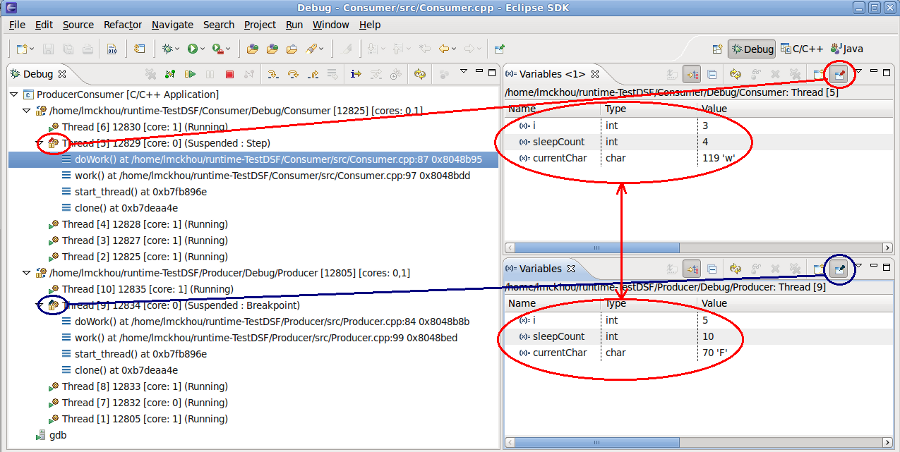Click the Search flashlight icon in main toolbar
The image size is (900, 452).
click(312, 49)
